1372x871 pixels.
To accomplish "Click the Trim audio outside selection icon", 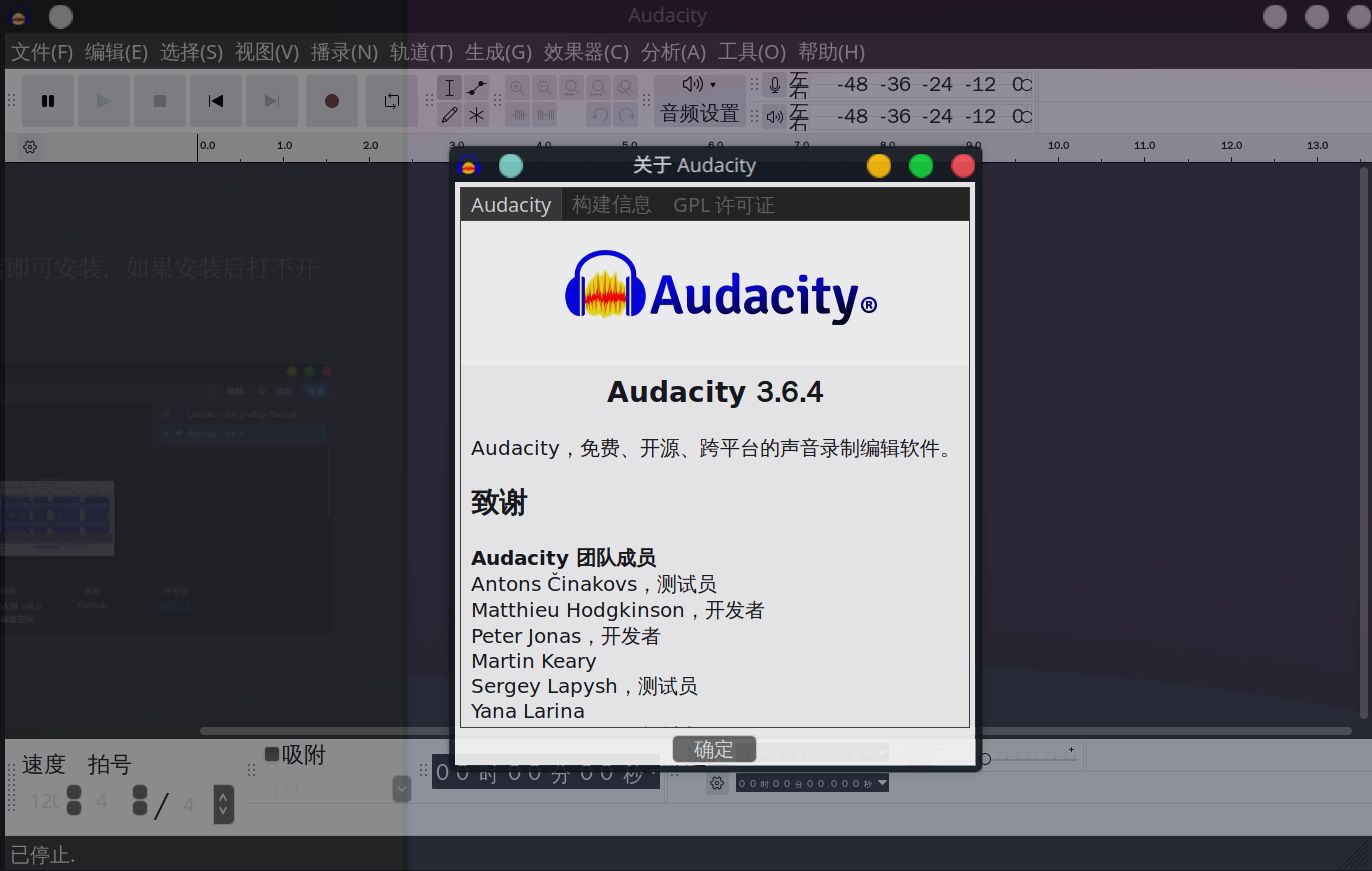I will click(517, 115).
